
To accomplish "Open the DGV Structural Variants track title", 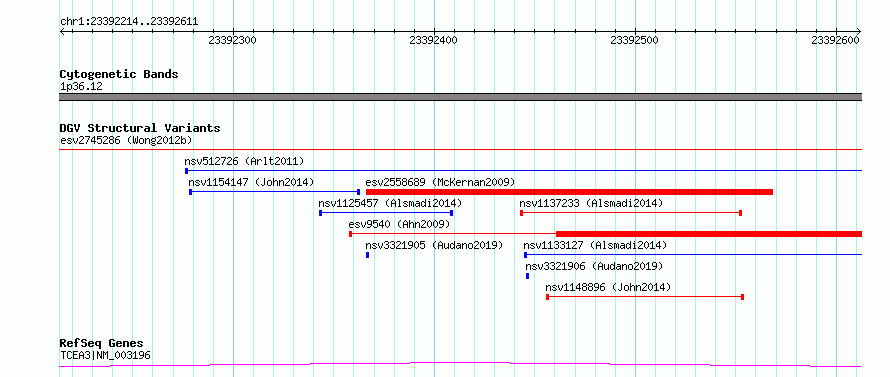I will (140, 128).
